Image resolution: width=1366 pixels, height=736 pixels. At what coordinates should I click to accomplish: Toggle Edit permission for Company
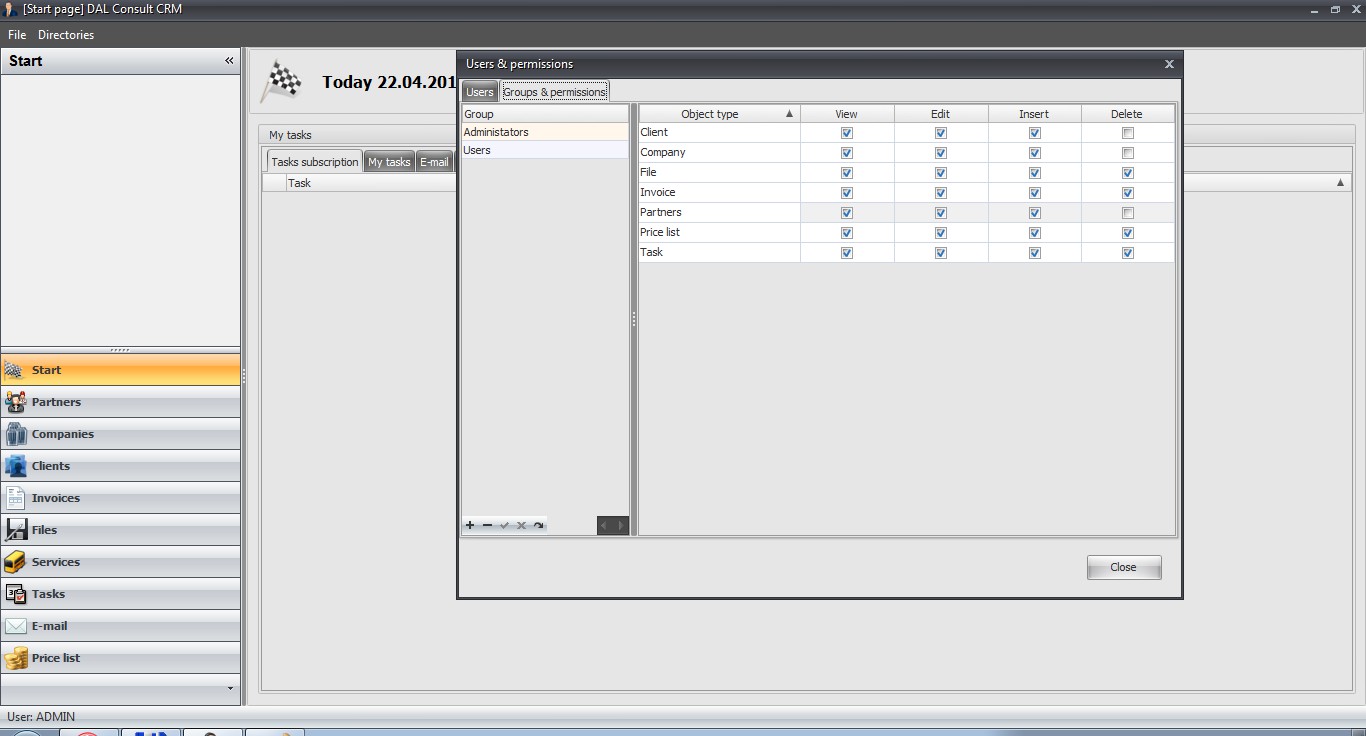pos(941,153)
